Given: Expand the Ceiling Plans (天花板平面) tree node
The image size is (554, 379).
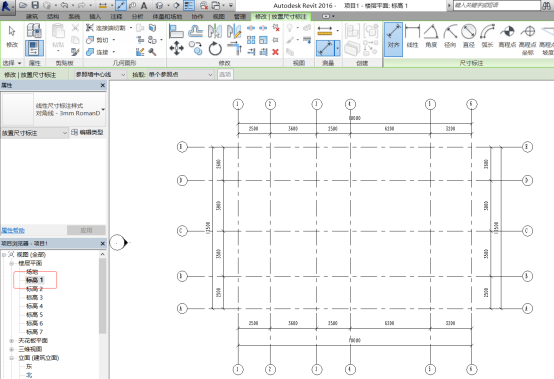Looking at the screenshot, I should (12, 340).
